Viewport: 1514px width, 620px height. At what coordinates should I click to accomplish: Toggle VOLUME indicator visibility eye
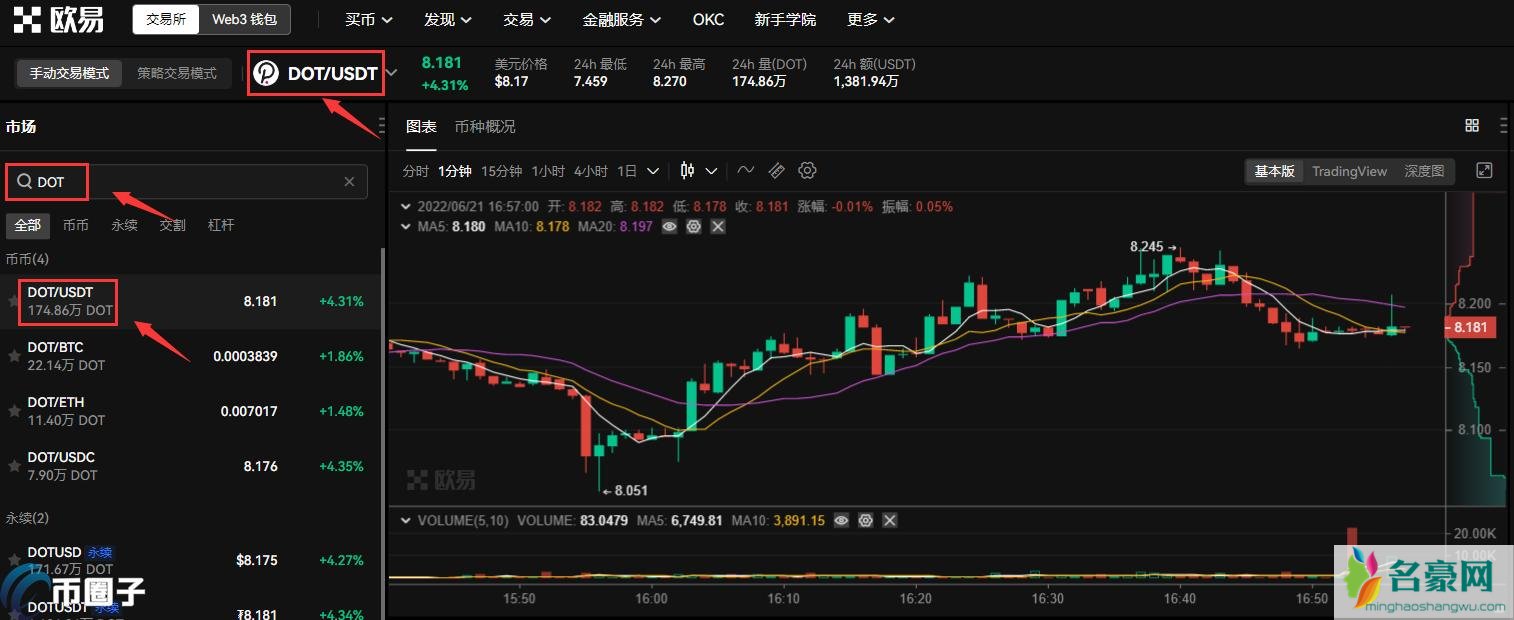pos(842,521)
